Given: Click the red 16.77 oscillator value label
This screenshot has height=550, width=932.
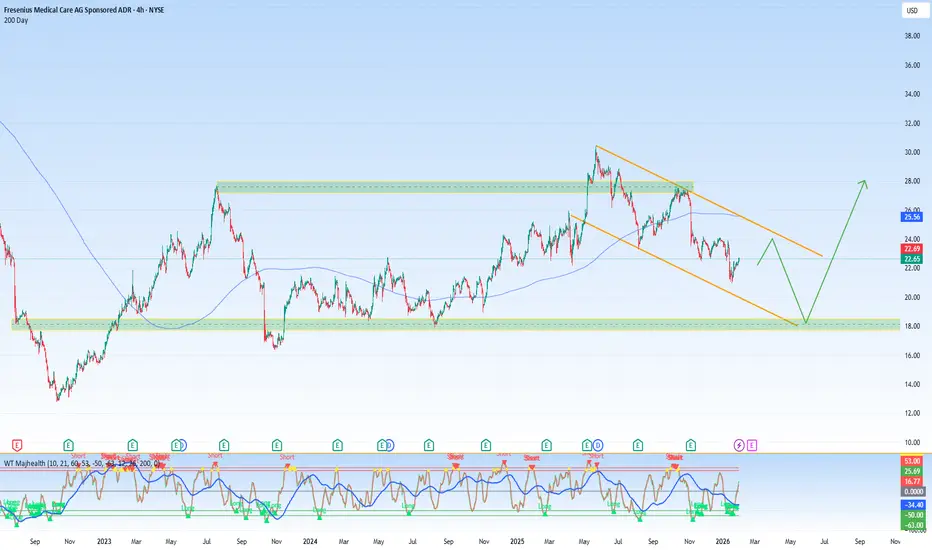Looking at the screenshot, I should 913,482.
